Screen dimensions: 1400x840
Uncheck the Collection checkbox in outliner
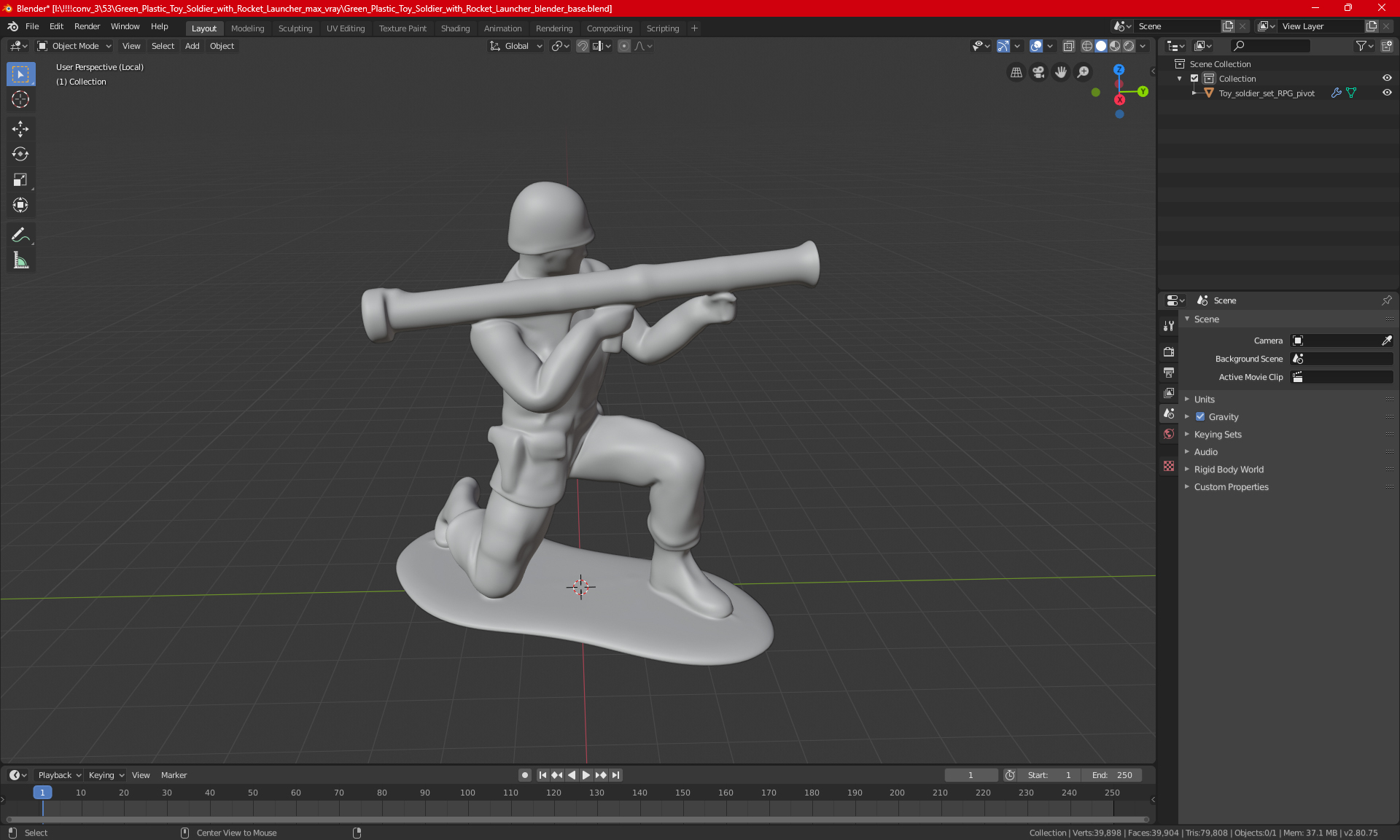1194,79
